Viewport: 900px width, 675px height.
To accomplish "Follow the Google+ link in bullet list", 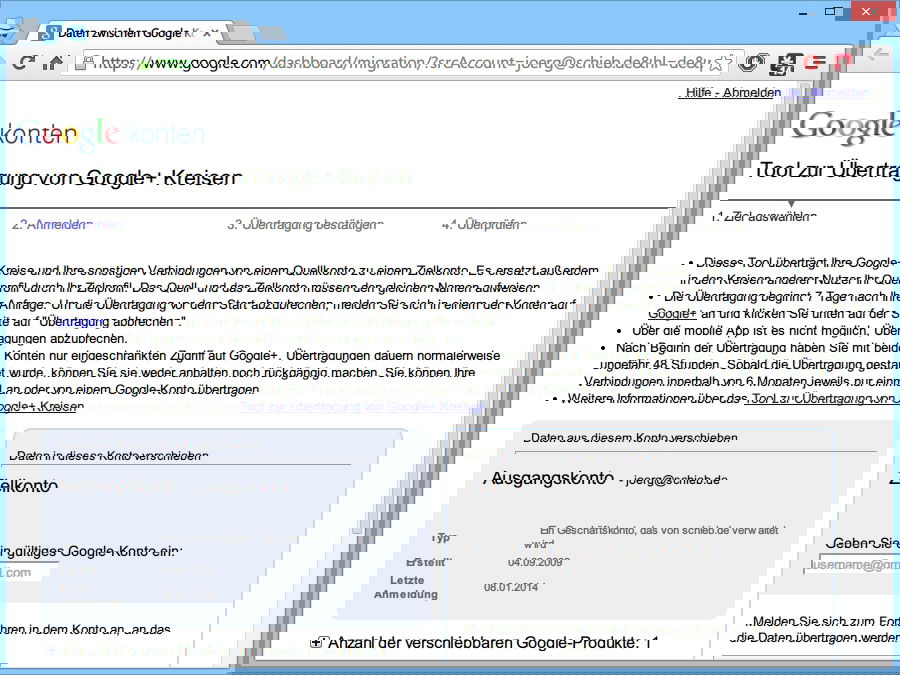I will (672, 314).
